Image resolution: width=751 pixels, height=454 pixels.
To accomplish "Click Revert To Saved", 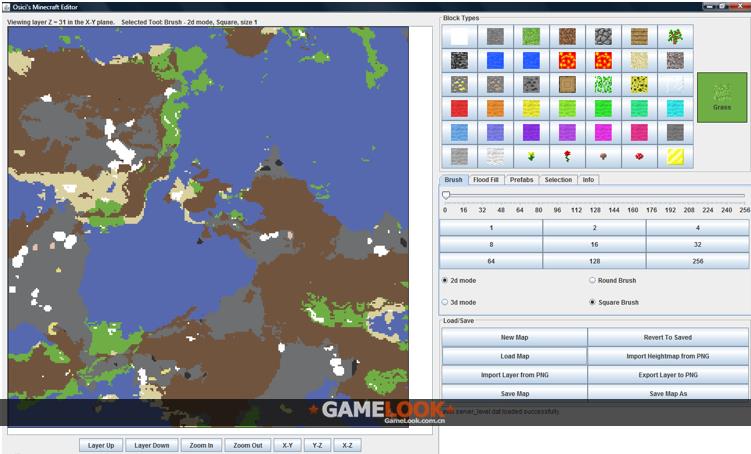I will 668,337.
